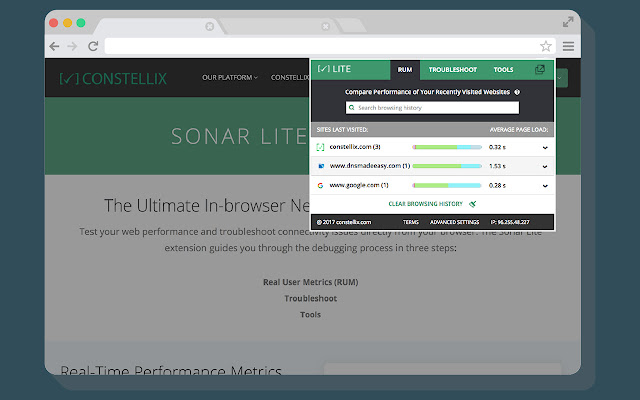Click the browser forward arrow
640x400 pixels.
[72, 46]
